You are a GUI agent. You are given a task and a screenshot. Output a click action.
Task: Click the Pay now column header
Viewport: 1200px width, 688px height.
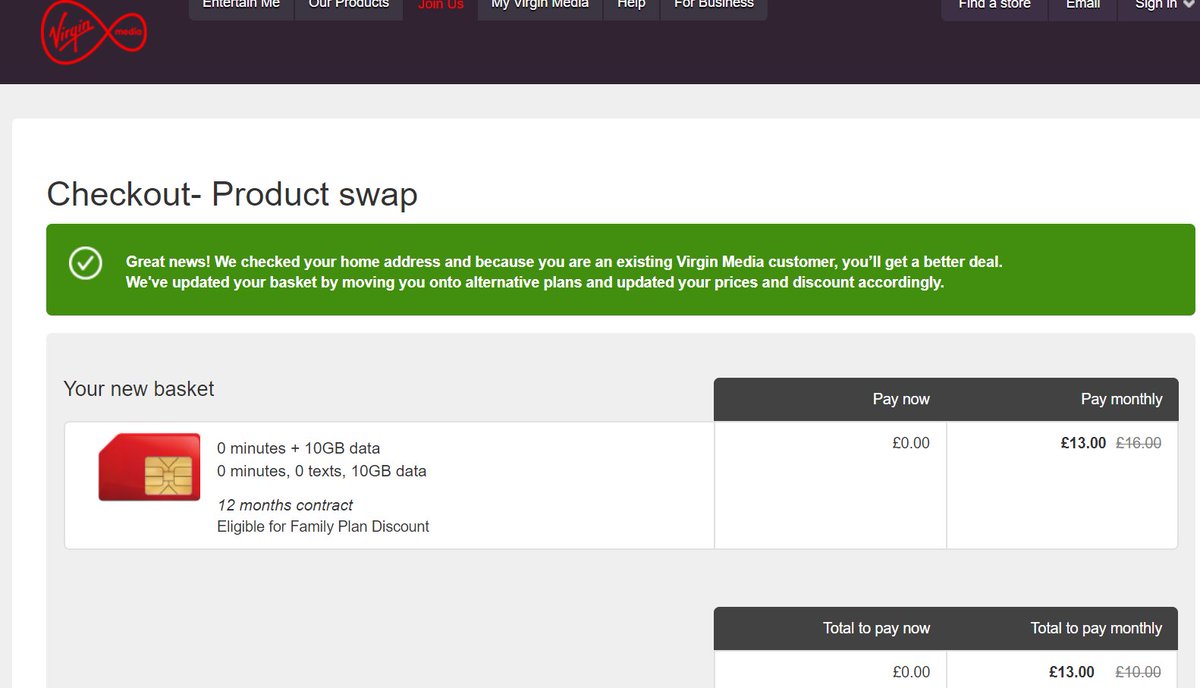click(x=901, y=399)
